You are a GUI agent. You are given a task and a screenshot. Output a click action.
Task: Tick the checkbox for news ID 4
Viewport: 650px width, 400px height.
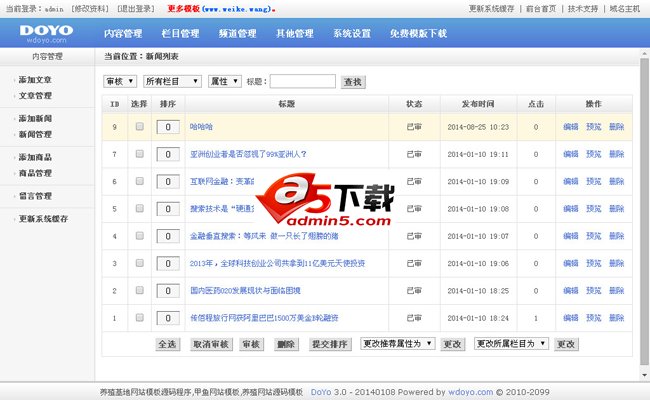click(140, 235)
